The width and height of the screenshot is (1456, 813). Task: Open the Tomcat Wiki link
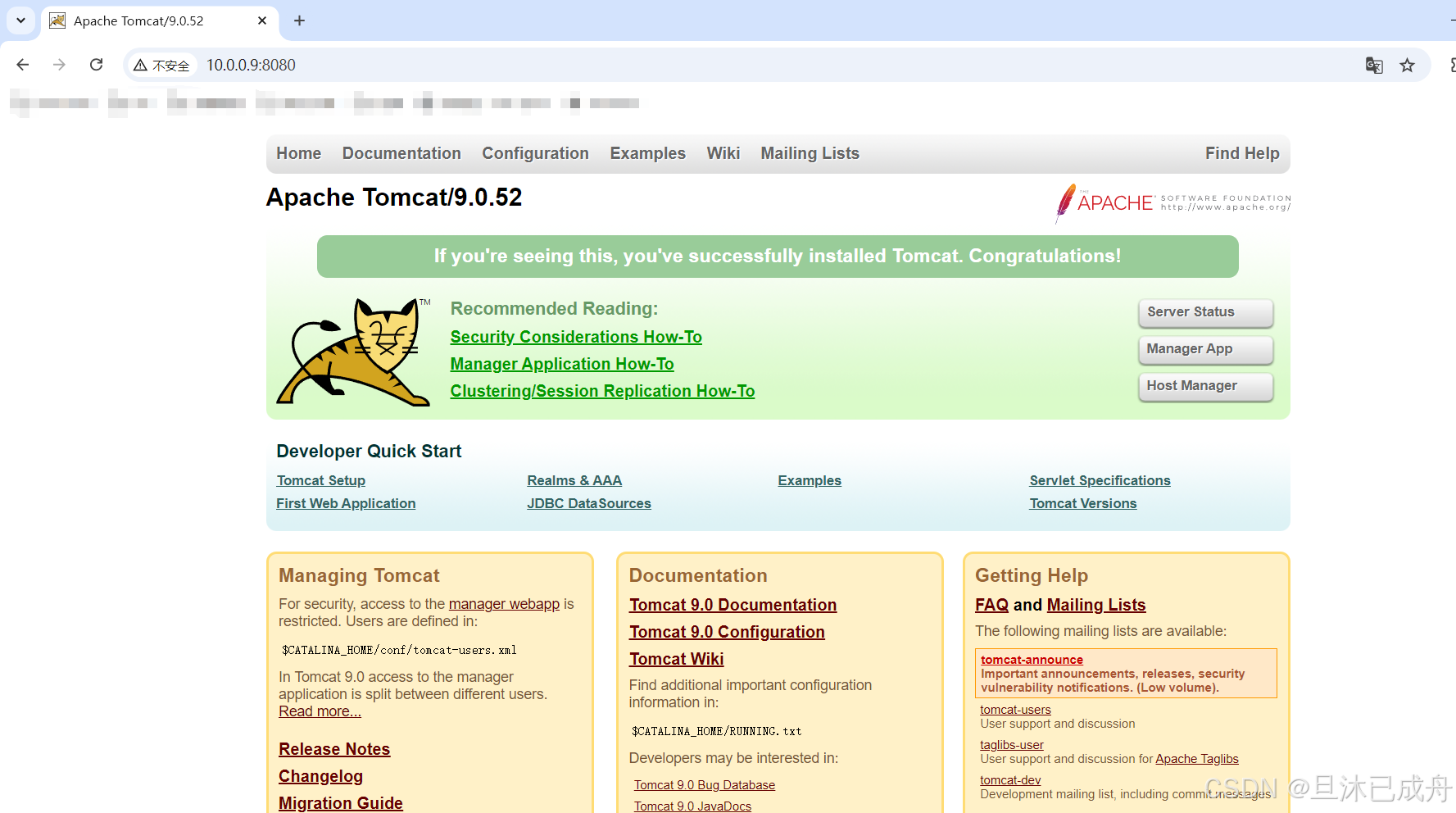(x=676, y=659)
